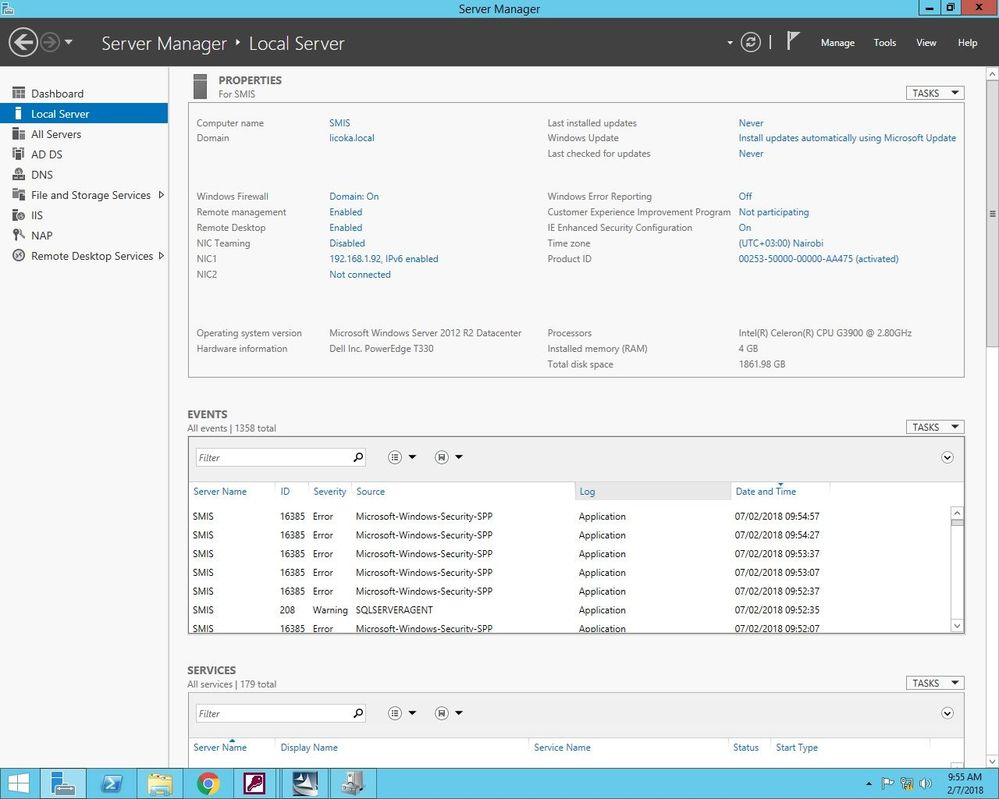Viewport: 999px width, 799px height.
Task: Expand the Events filter chevron
Action: (x=947, y=457)
